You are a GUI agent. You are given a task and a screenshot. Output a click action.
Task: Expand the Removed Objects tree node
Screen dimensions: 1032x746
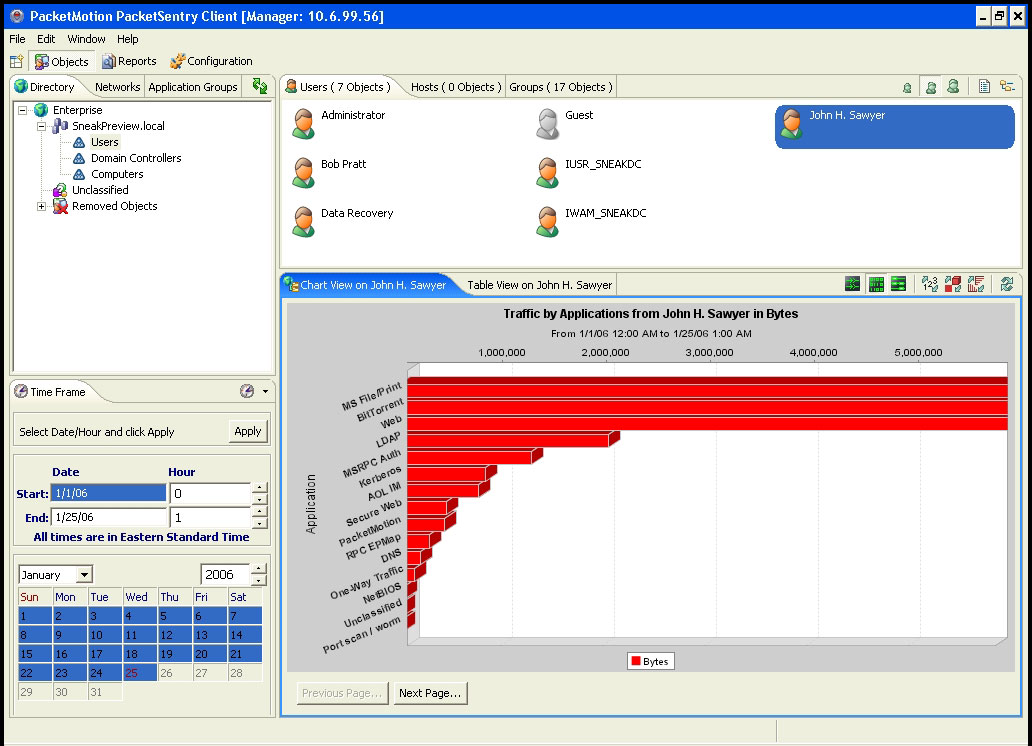coord(41,206)
